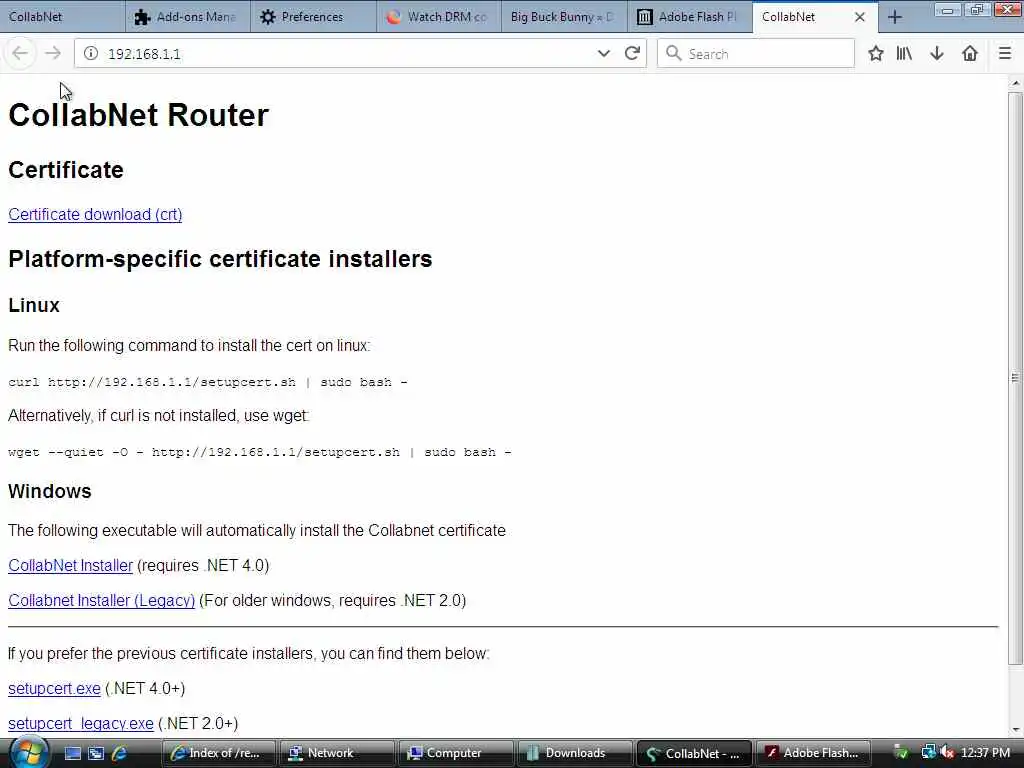Screen dimensions: 1024x768
Task: Go forward to the next page
Action: tap(53, 54)
